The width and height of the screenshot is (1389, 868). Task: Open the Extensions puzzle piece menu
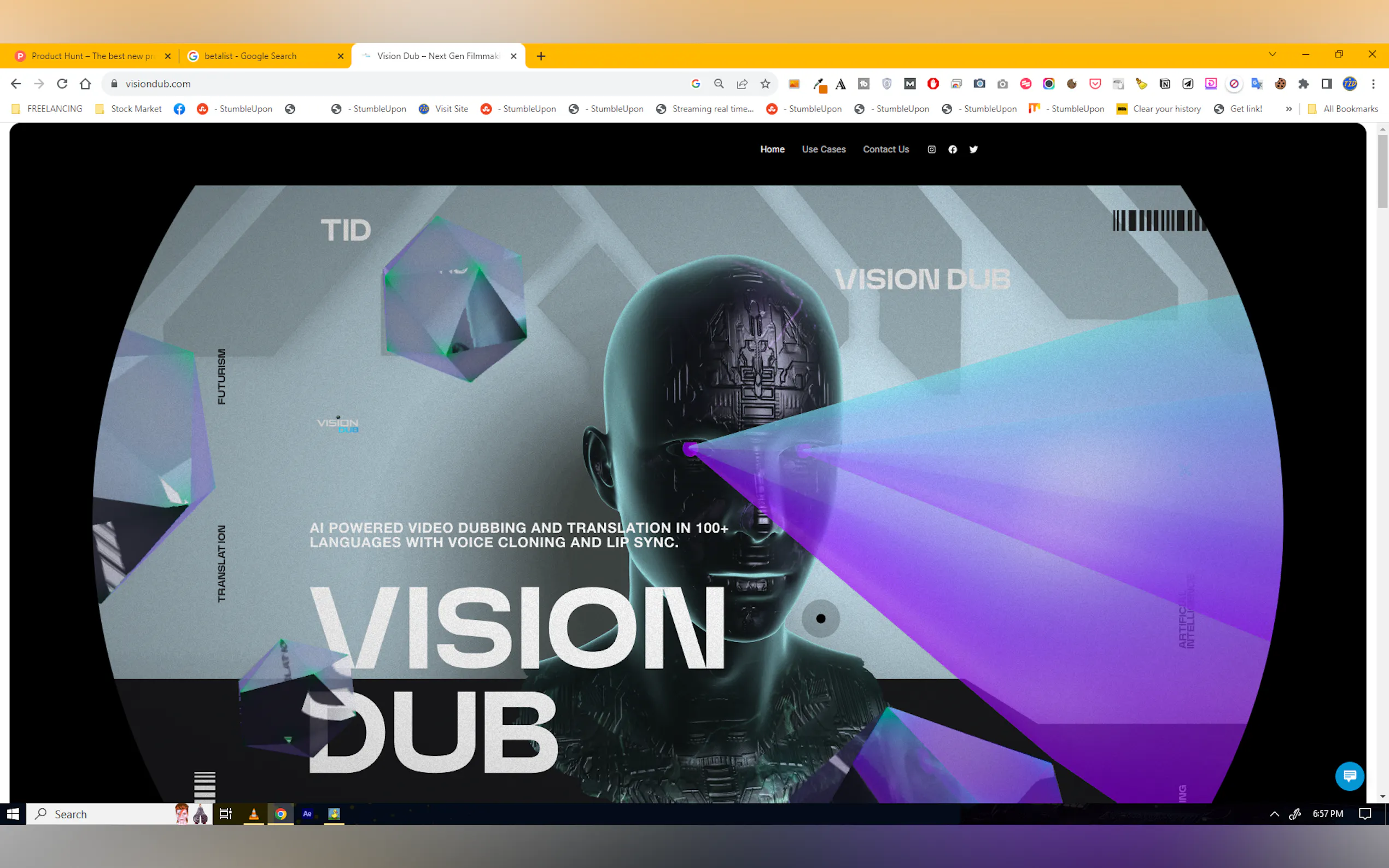click(x=1304, y=84)
